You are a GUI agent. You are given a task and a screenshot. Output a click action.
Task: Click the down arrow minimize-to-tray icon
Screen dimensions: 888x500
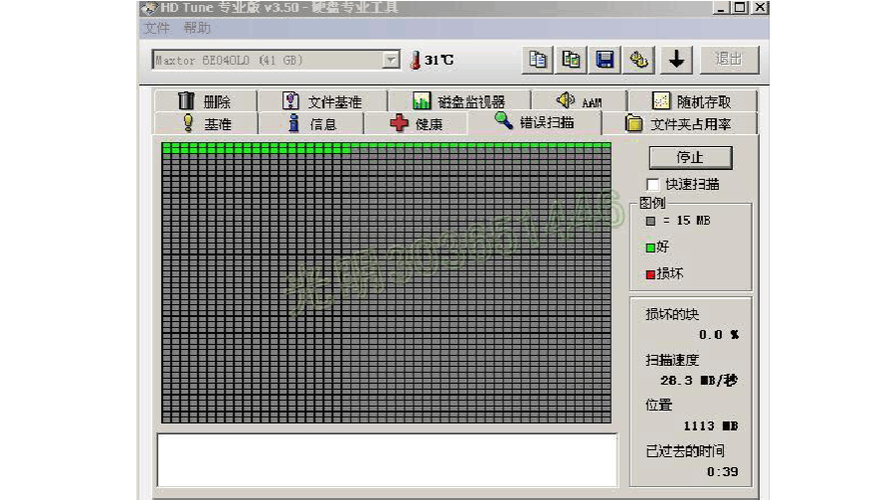click(x=676, y=59)
